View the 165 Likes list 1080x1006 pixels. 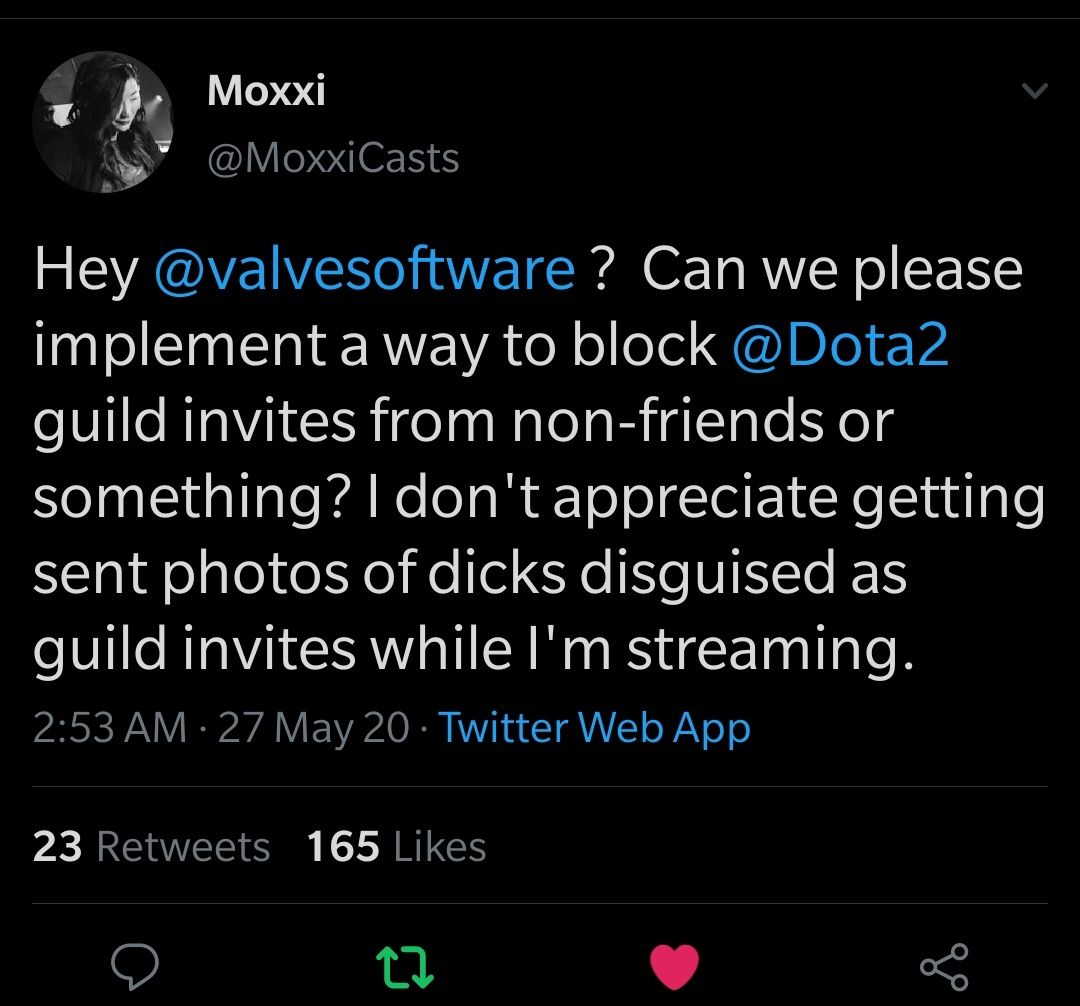tap(396, 847)
